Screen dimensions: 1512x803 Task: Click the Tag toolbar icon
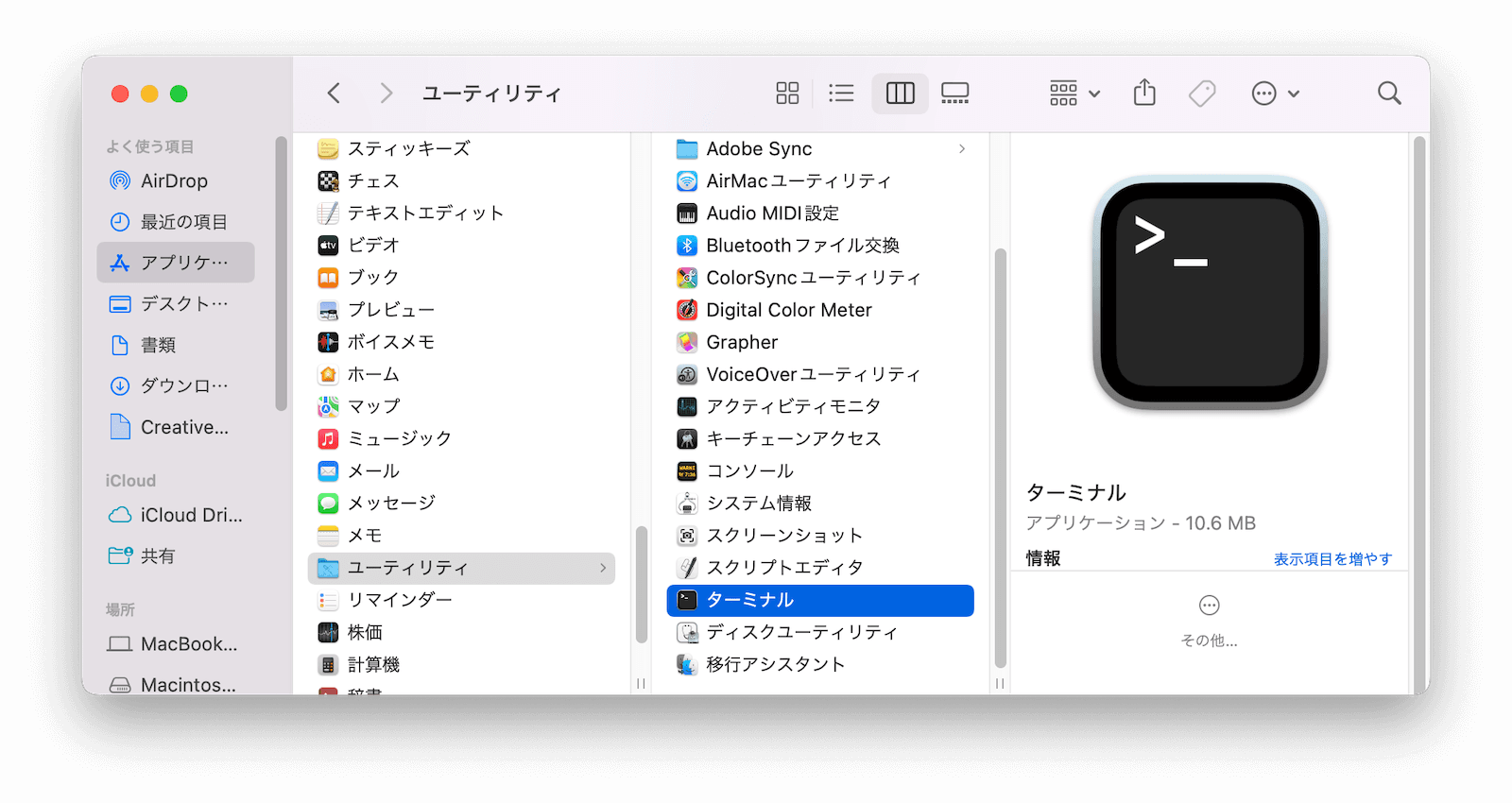point(1202,93)
